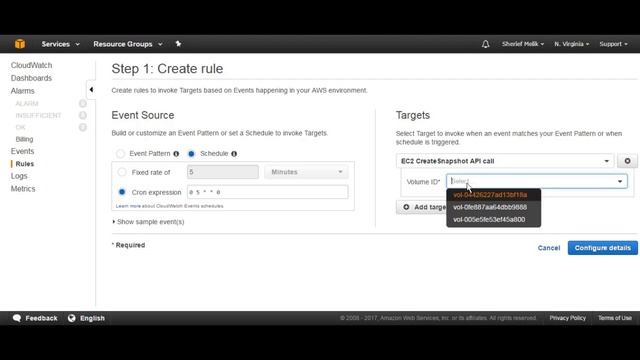Screen dimensions: 640x360
Task: Click the pin shortcuts icon
Action: pyautogui.click(x=178, y=44)
